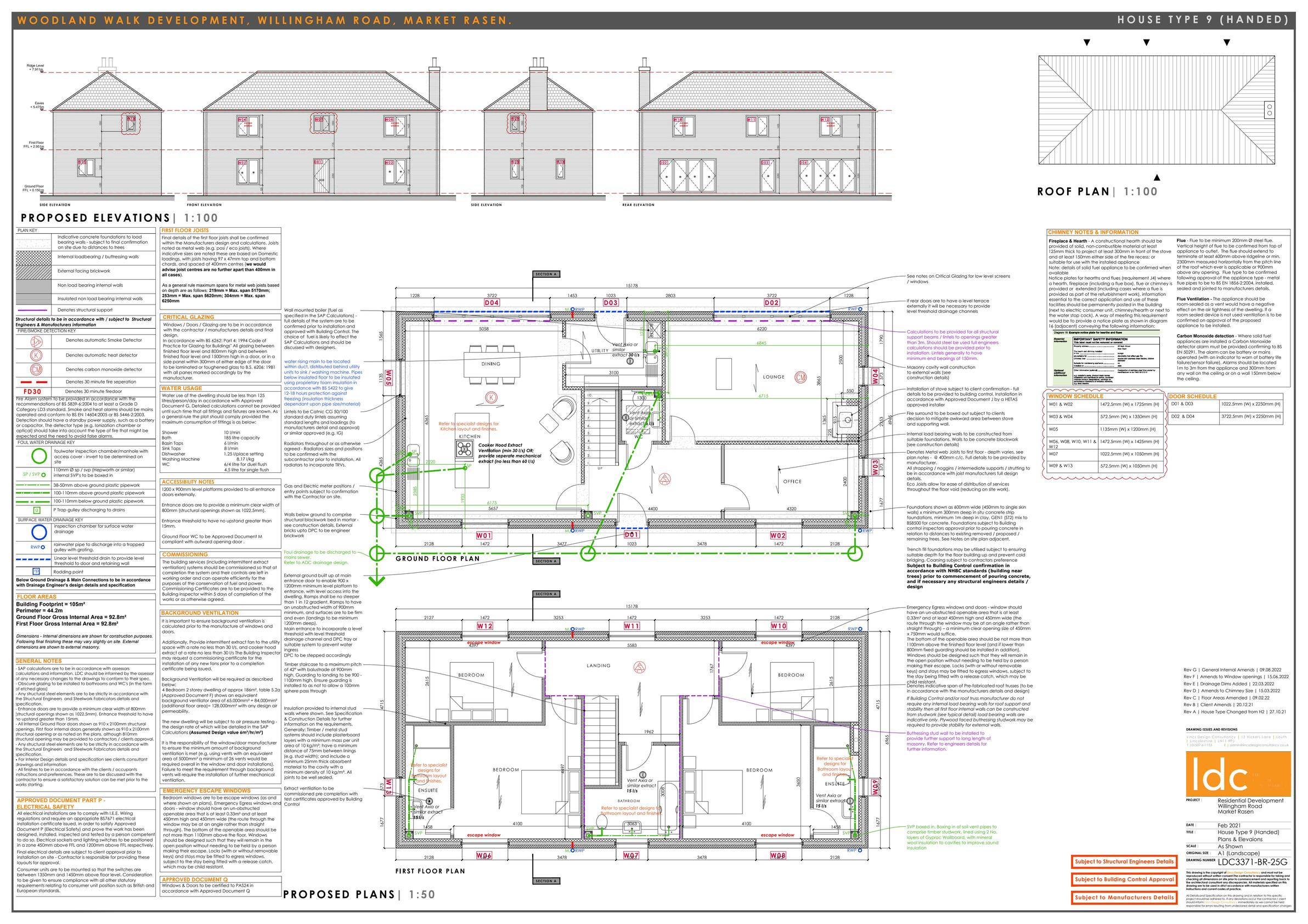This screenshot has width=1308, height=924.
Task: Click the W11 window tag on first floor plan
Action: point(632,626)
